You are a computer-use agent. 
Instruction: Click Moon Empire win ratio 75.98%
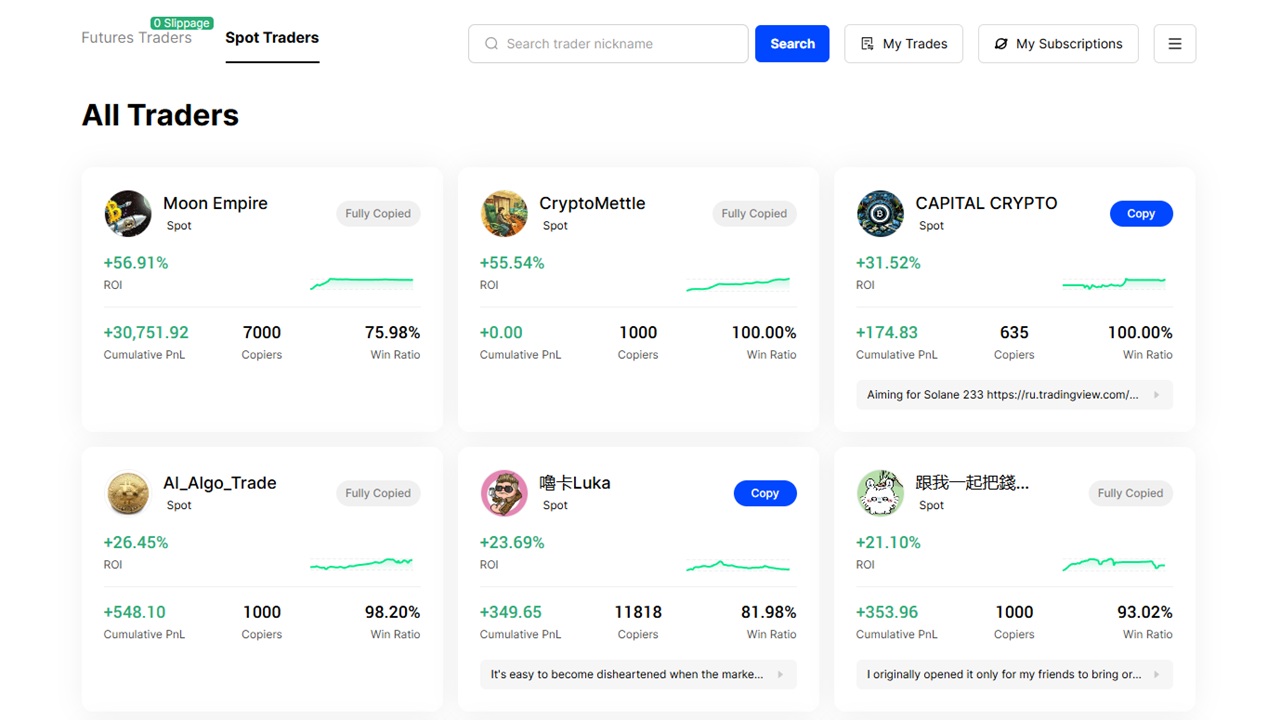click(392, 333)
